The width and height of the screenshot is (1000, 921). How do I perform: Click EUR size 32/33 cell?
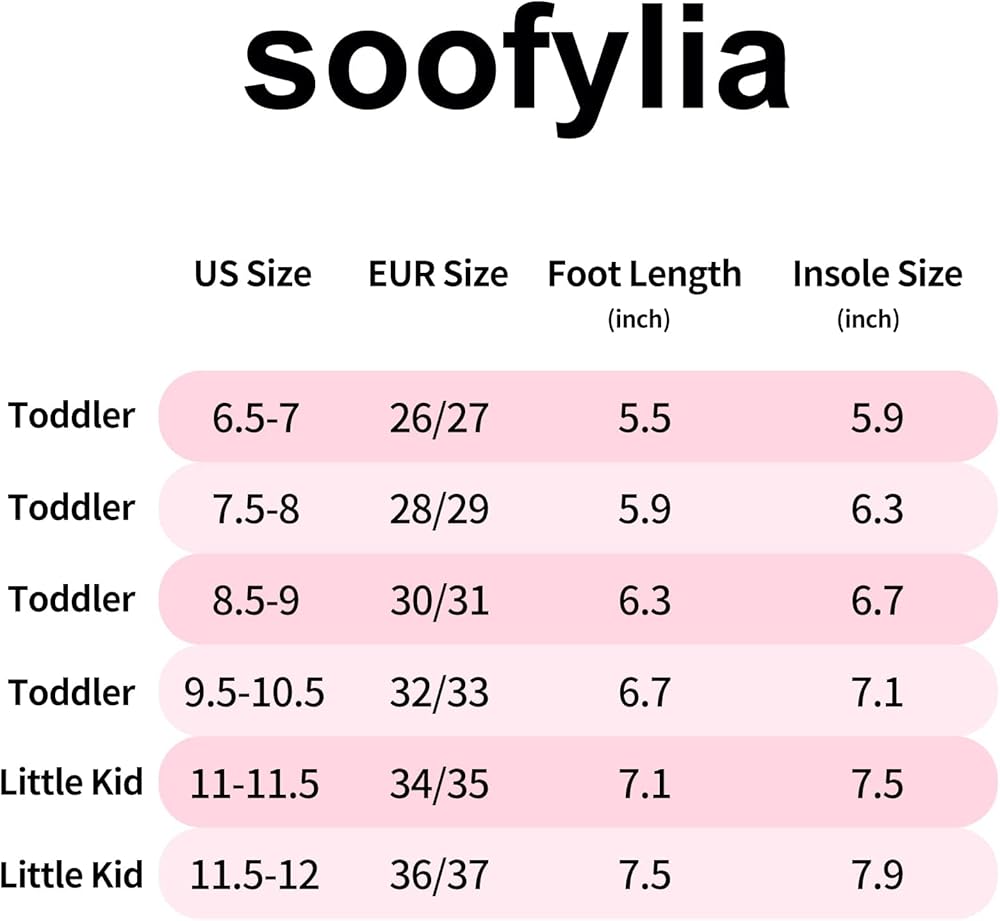pos(439,693)
